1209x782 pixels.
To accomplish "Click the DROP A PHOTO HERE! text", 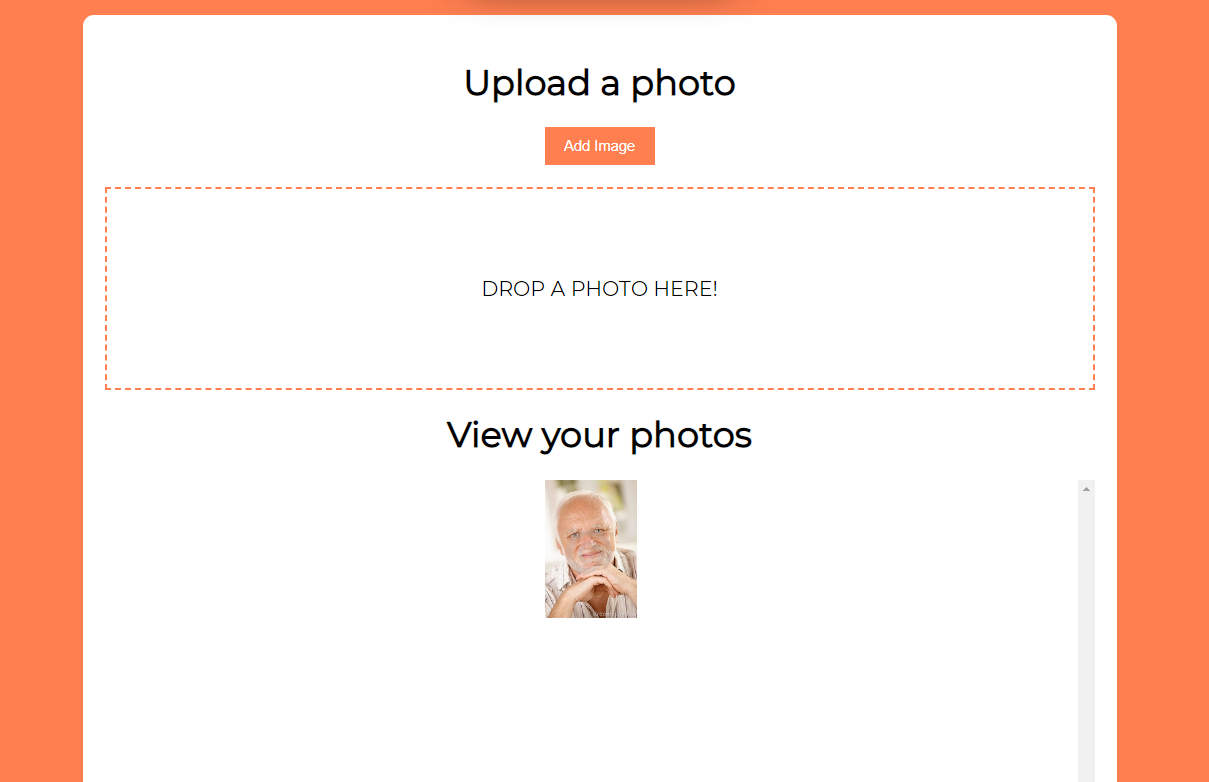I will point(600,289).
